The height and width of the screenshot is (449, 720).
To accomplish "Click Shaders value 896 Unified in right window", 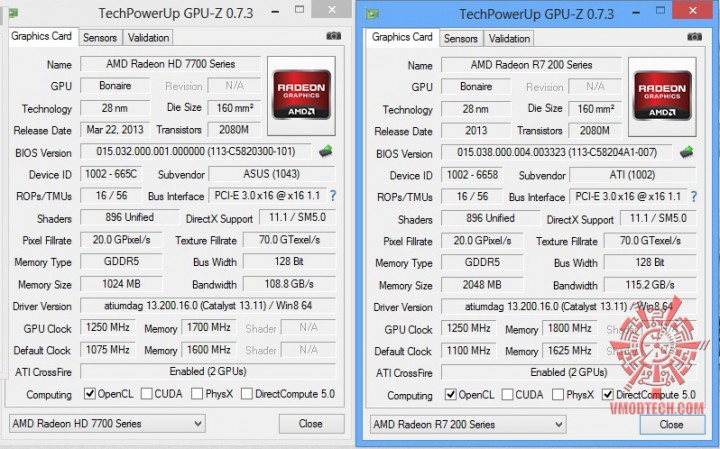I will 490,218.
